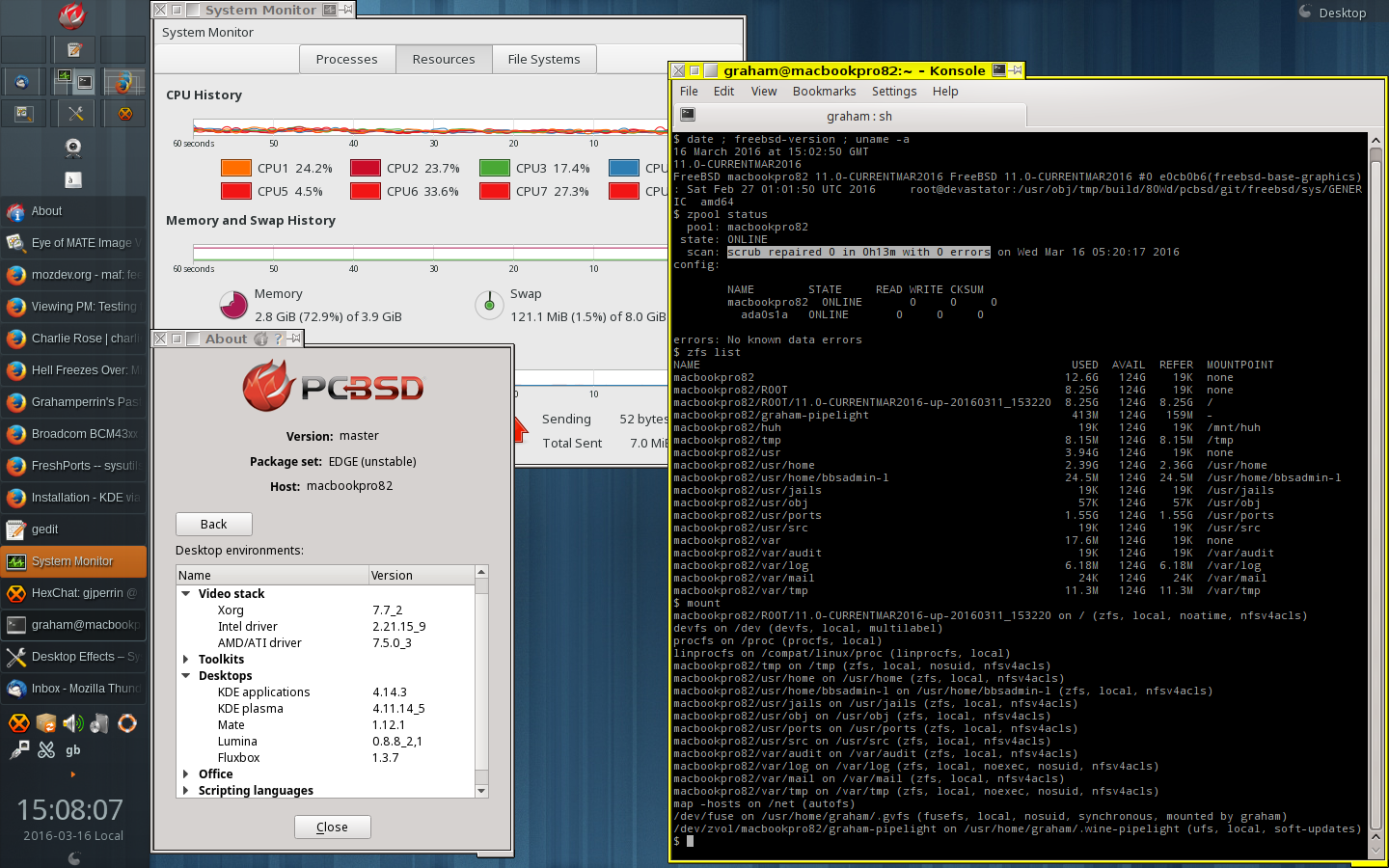Open the package update manager tray icon
The height and width of the screenshot is (868, 1389).
click(46, 723)
